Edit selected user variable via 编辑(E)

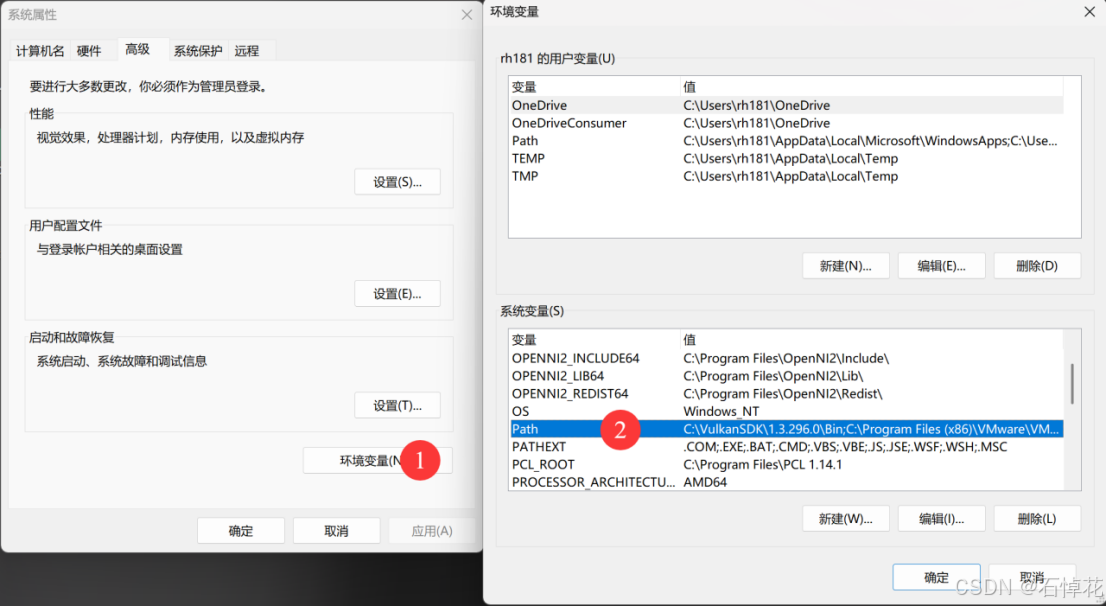pyautogui.click(x=941, y=265)
